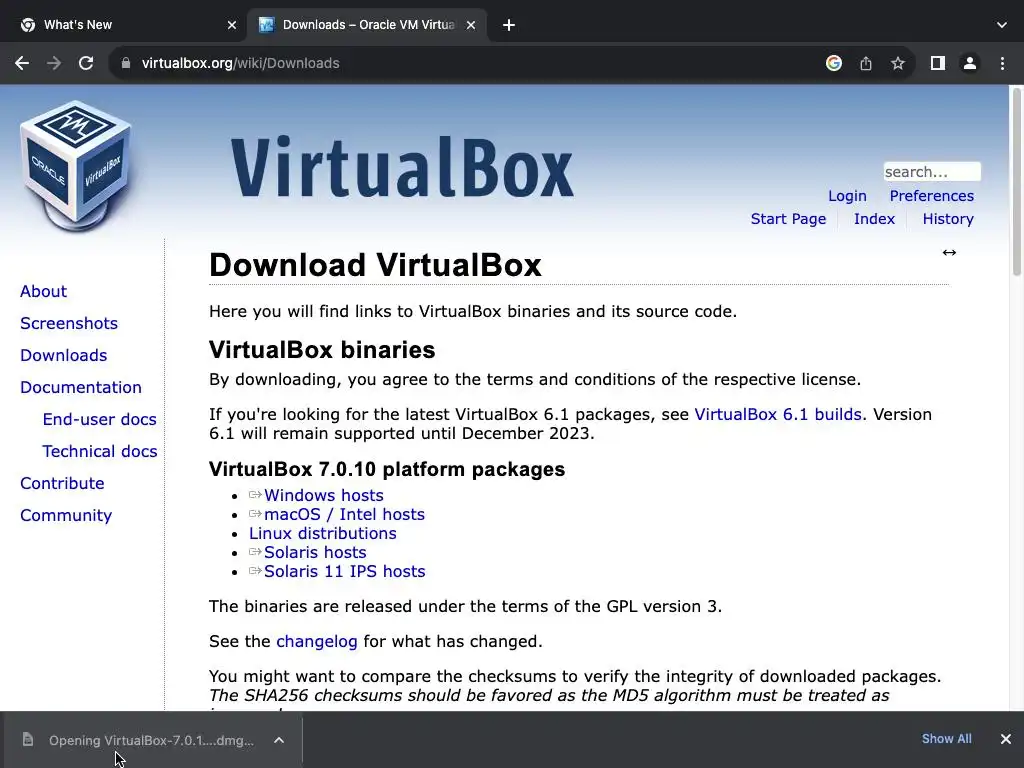Click the page vertical scrollbar thumb
The width and height of the screenshot is (1024, 768).
tap(1016, 182)
